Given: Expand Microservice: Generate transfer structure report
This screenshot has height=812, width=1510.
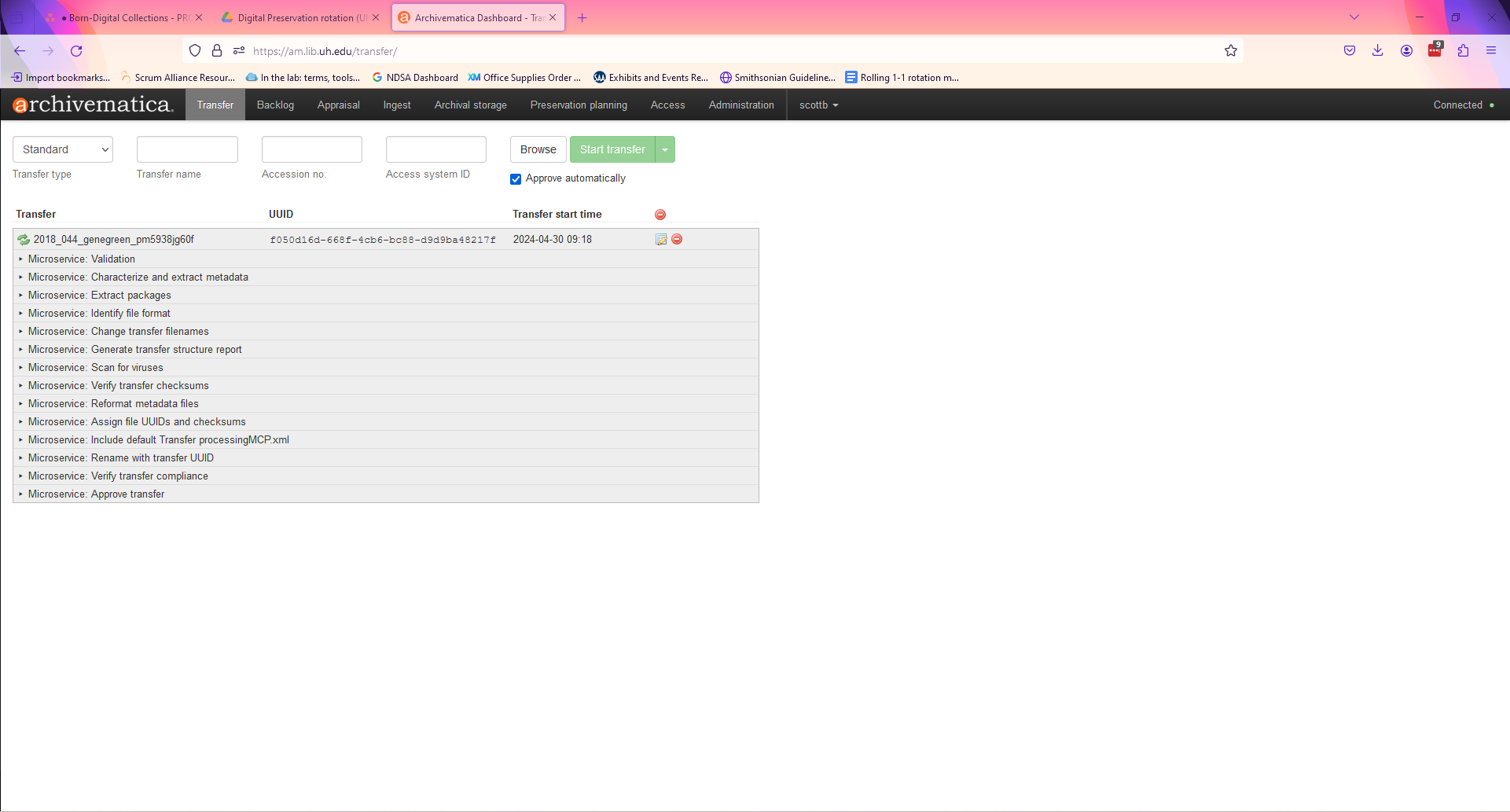Looking at the screenshot, I should pyautogui.click(x=386, y=349).
